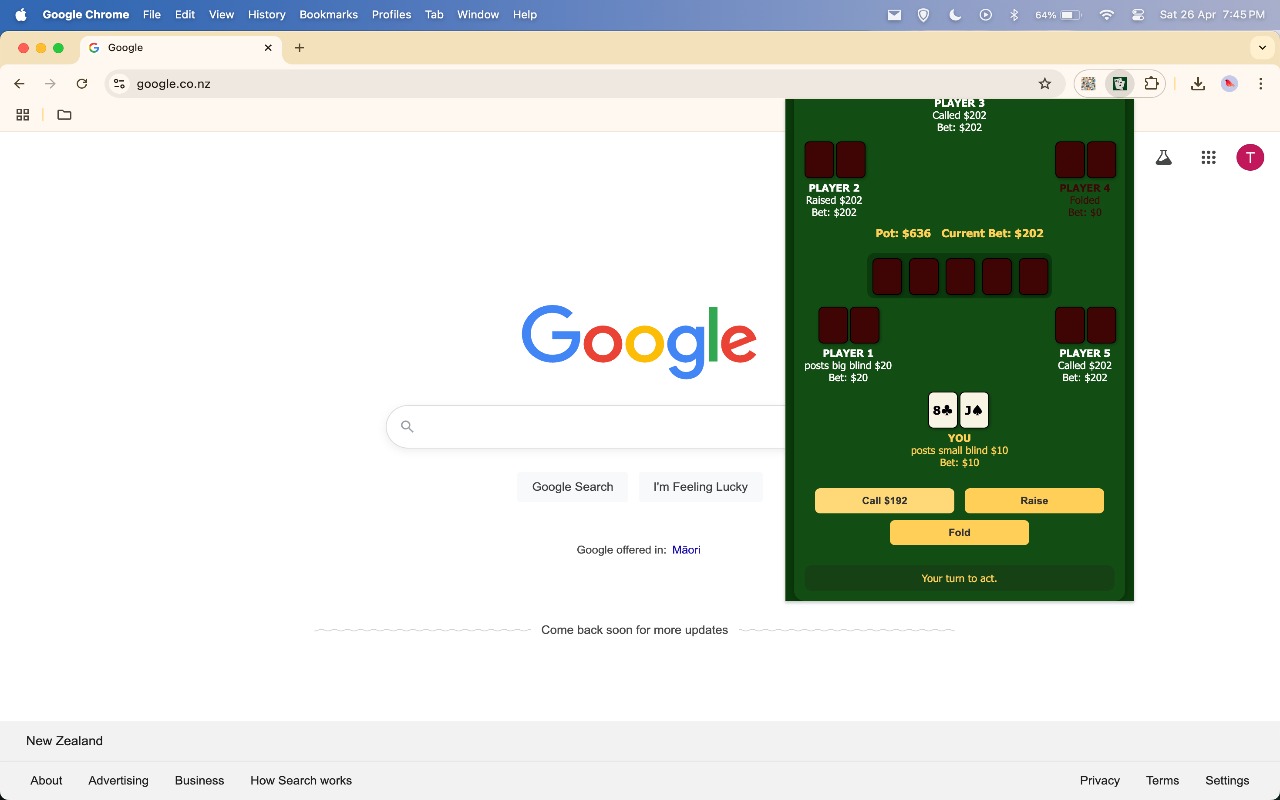
Task: Click the mail icon in the menu bar
Action: pos(894,15)
